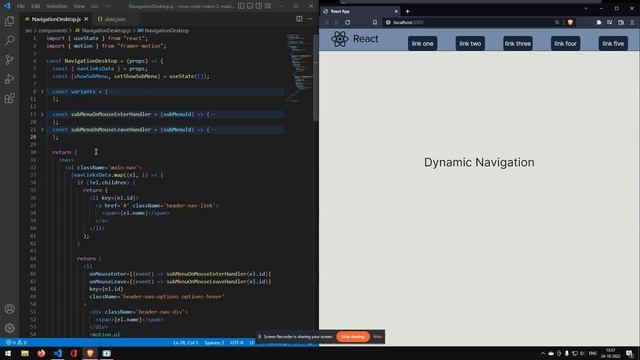Image resolution: width=640 pixels, height=360 pixels.
Task: Open the Edit menu
Action: [36, 6]
